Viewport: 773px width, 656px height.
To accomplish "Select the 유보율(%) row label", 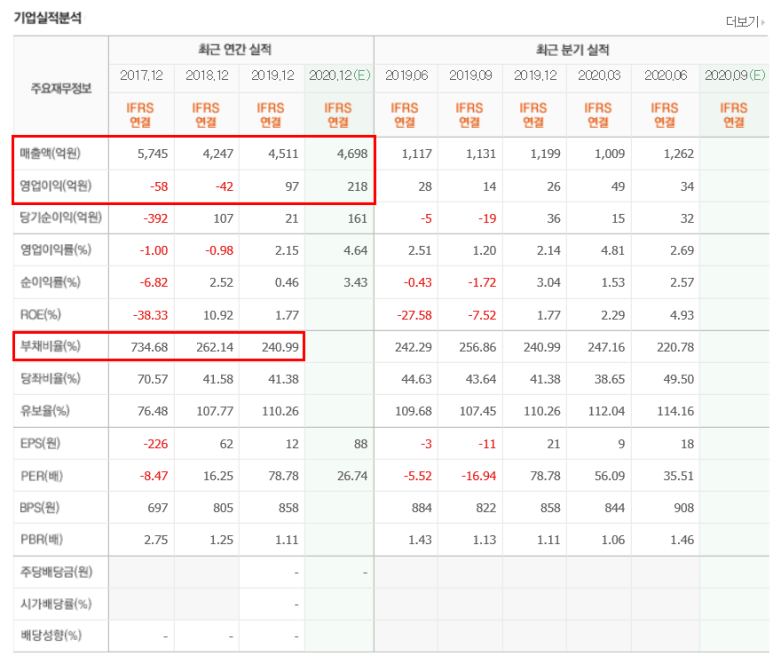I will pyautogui.click(x=44, y=411).
